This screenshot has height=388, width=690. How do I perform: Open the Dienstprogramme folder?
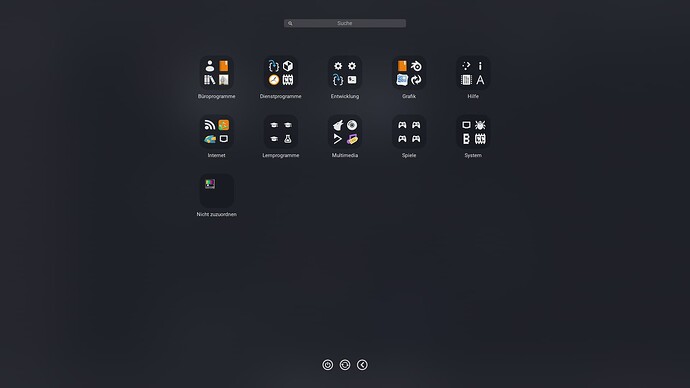click(281, 73)
